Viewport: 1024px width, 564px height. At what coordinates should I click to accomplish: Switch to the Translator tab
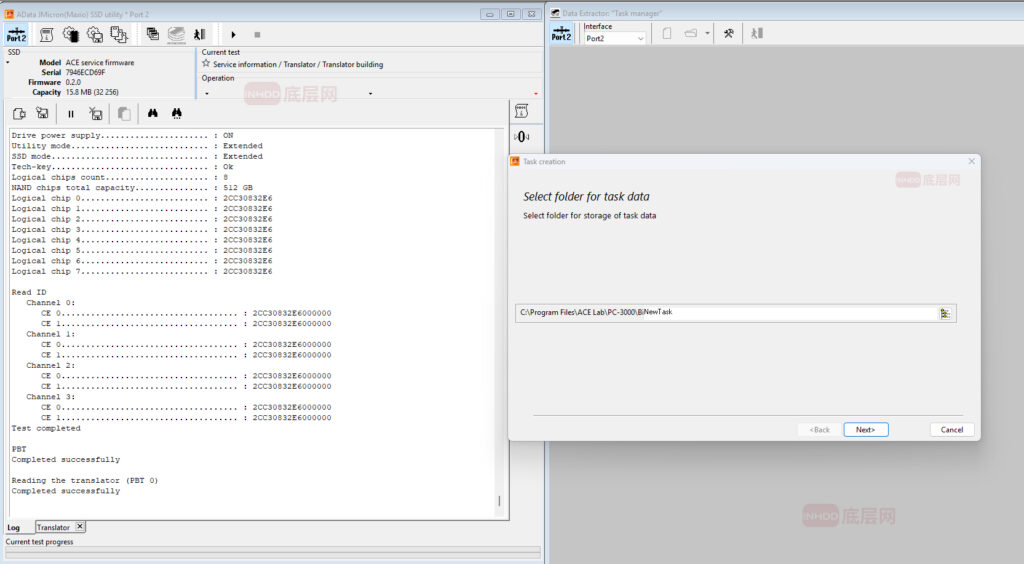coord(54,527)
